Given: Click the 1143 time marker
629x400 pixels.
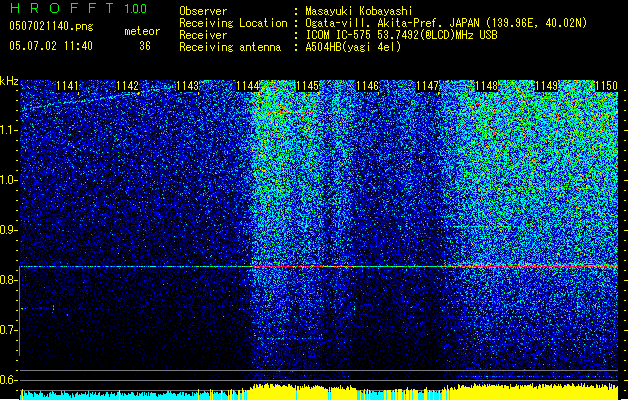Looking at the screenshot, I should [x=187, y=86].
